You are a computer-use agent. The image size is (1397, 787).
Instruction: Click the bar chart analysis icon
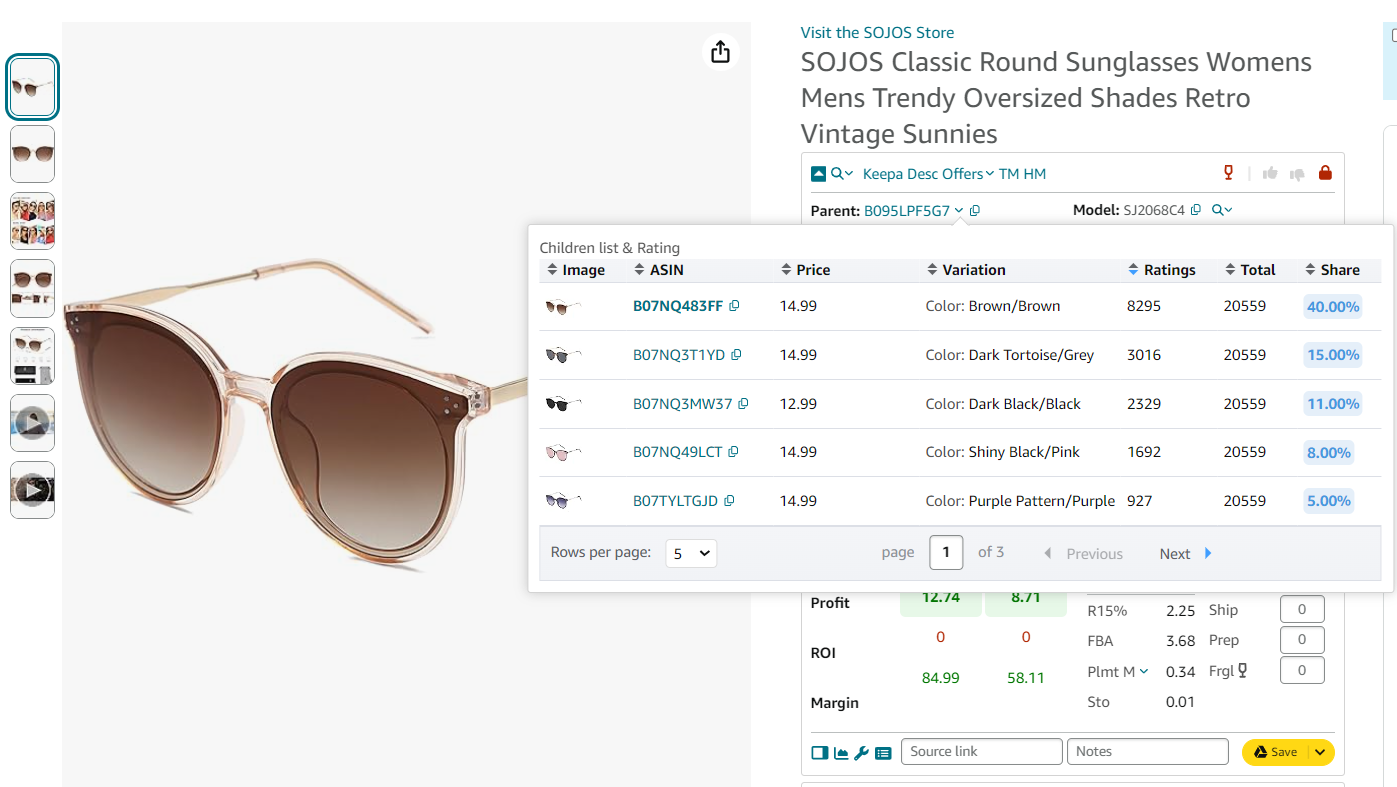point(840,753)
